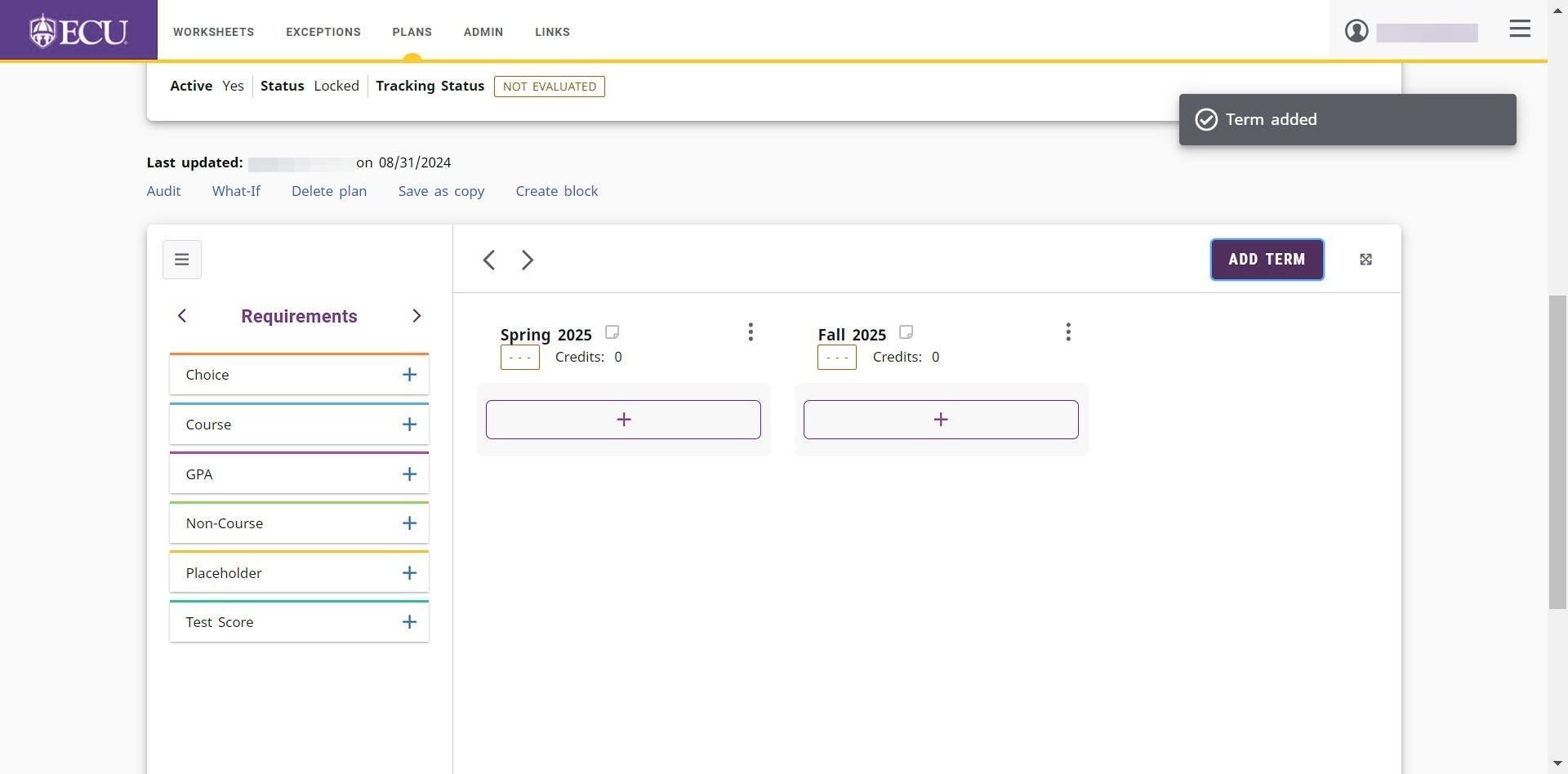Add requirement to Fall 2025 term

click(x=941, y=420)
